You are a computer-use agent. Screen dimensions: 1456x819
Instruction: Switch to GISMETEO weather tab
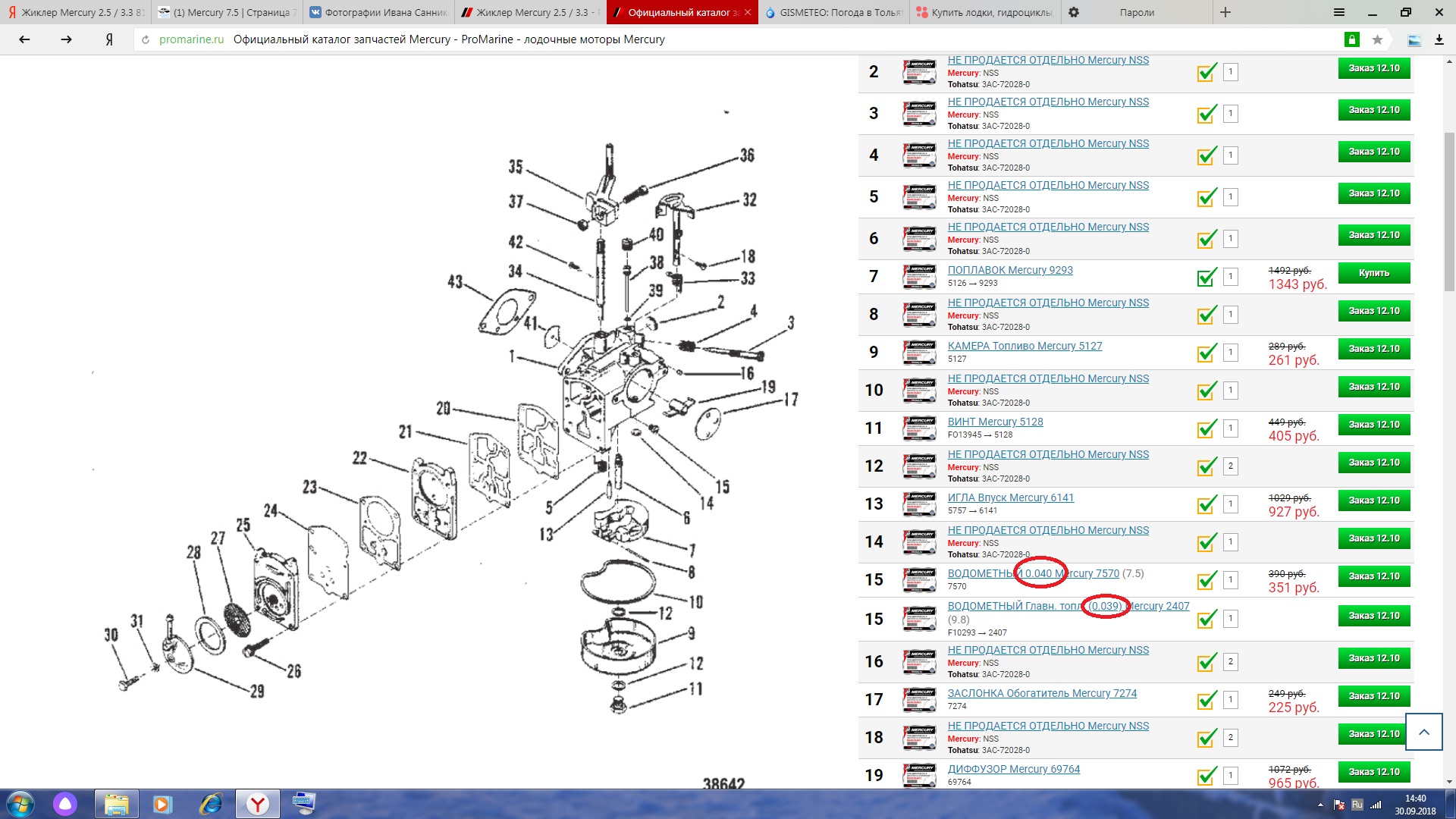[x=834, y=12]
